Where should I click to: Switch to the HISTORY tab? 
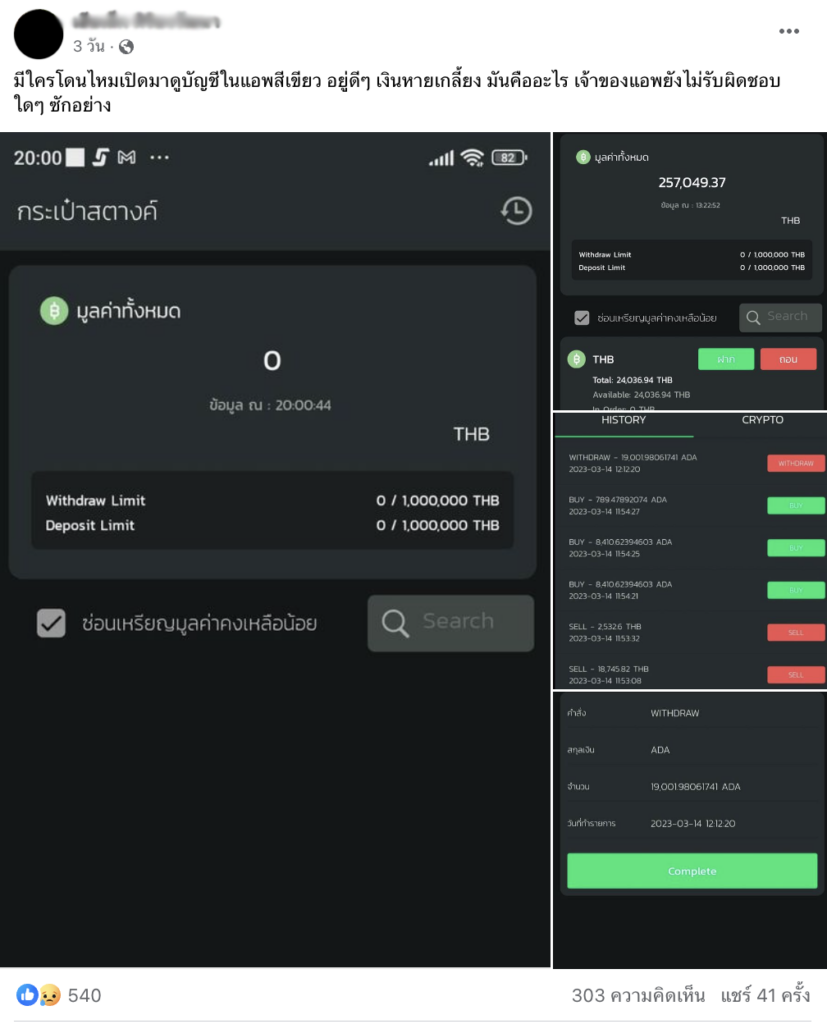[623, 420]
